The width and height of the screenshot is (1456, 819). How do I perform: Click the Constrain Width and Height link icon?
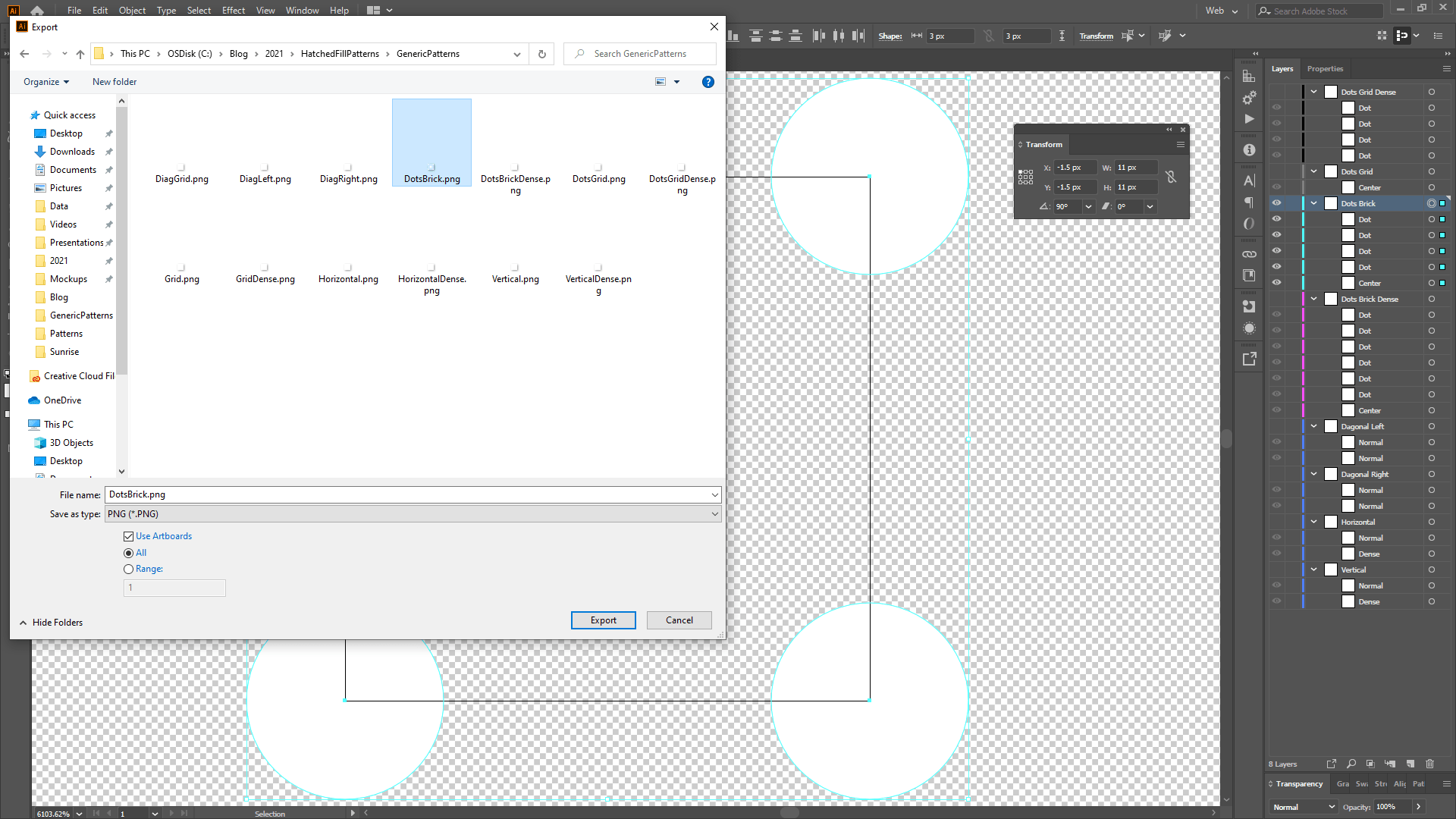(x=1171, y=177)
